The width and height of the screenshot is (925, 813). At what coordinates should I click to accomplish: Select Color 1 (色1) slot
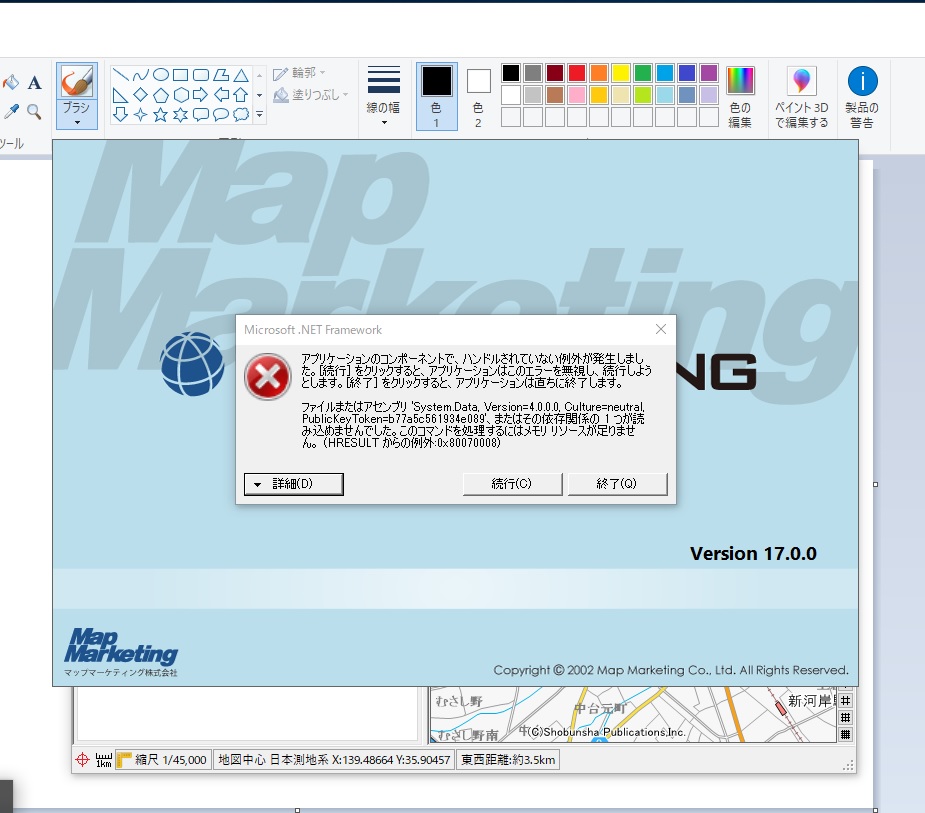(437, 96)
